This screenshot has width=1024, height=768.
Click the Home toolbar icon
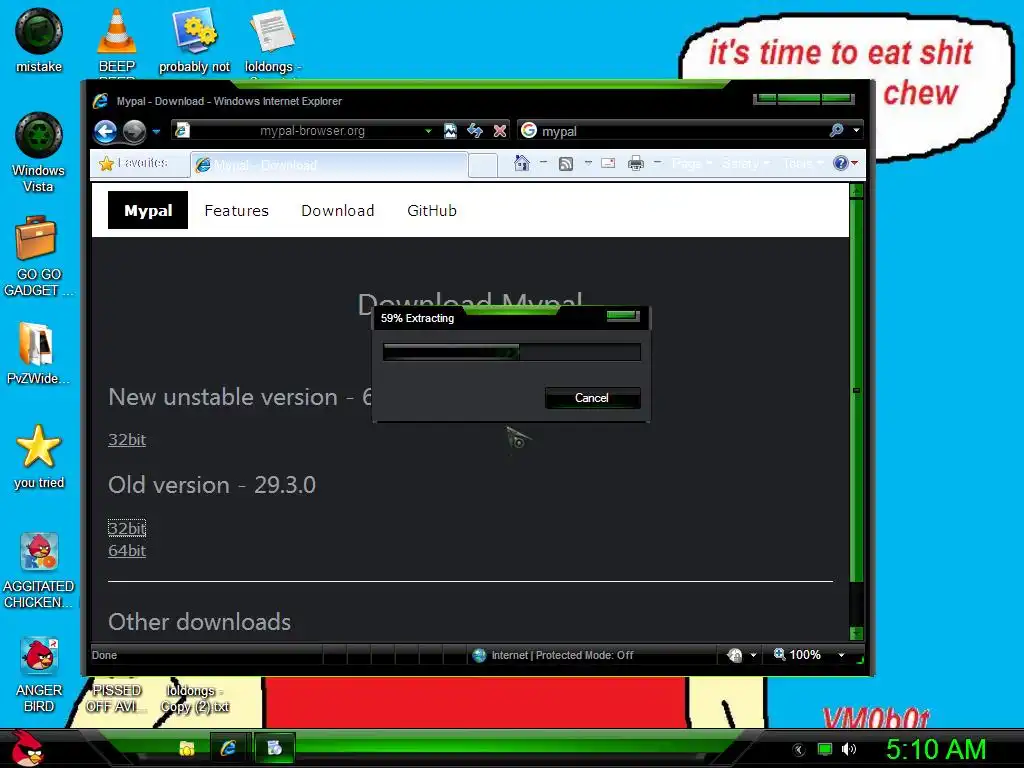(522, 163)
